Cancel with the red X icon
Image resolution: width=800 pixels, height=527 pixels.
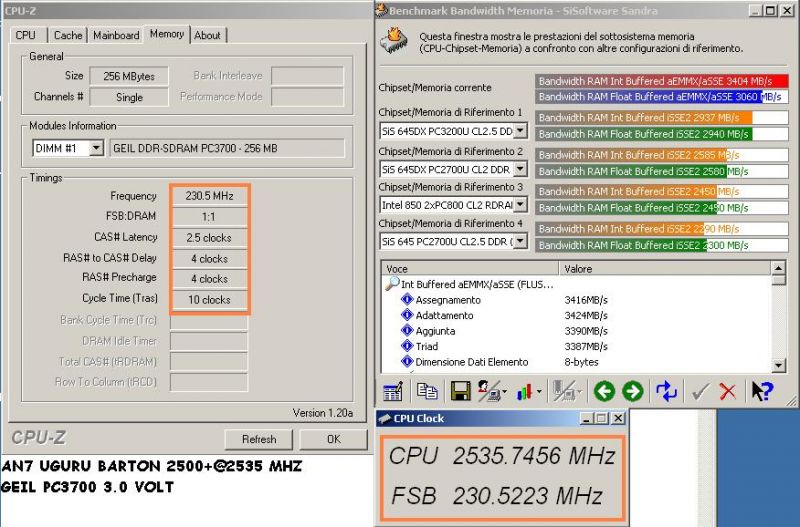[x=728, y=392]
